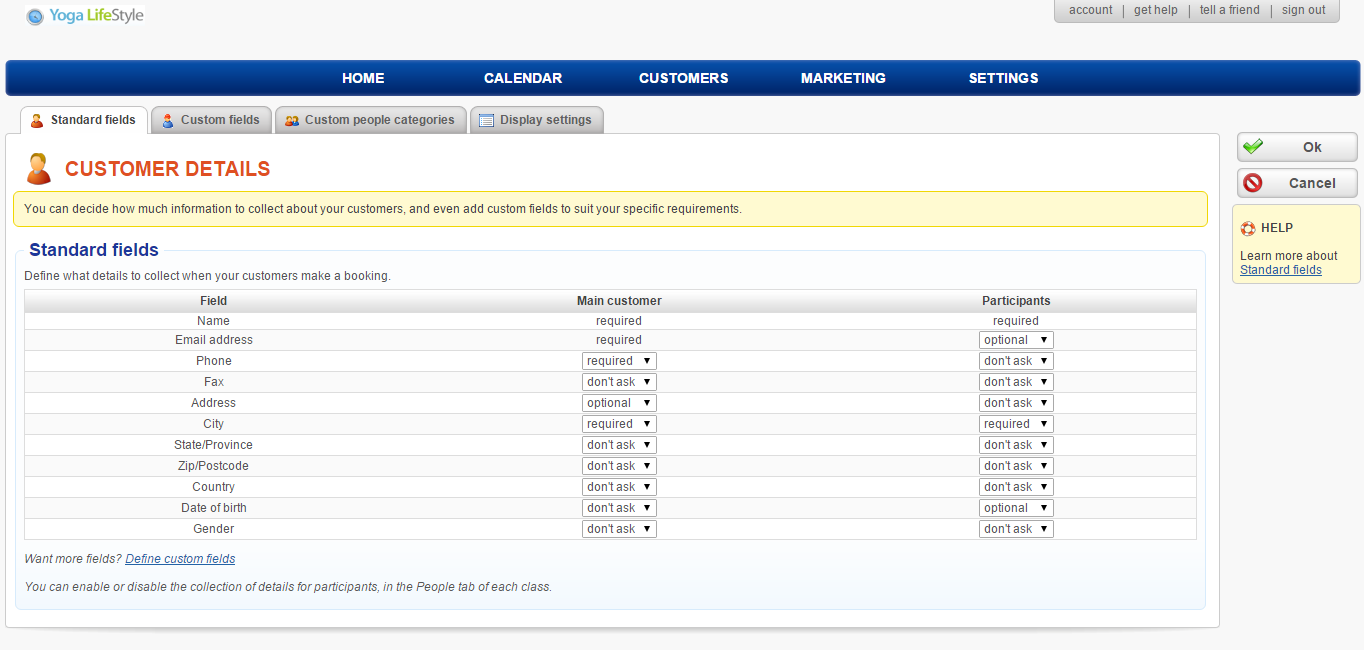Click the Help lifebuoy icon
Screen dimensions: 1364x650
[1248, 228]
